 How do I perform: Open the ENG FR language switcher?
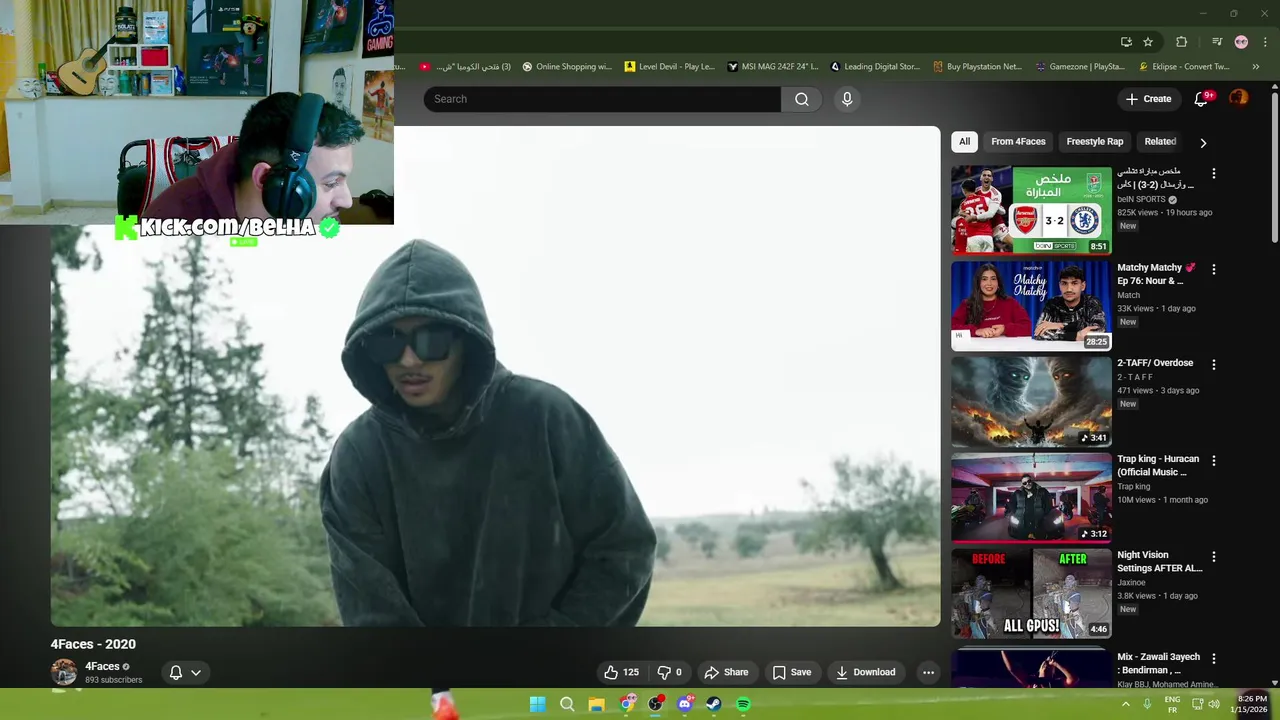tap(1172, 704)
